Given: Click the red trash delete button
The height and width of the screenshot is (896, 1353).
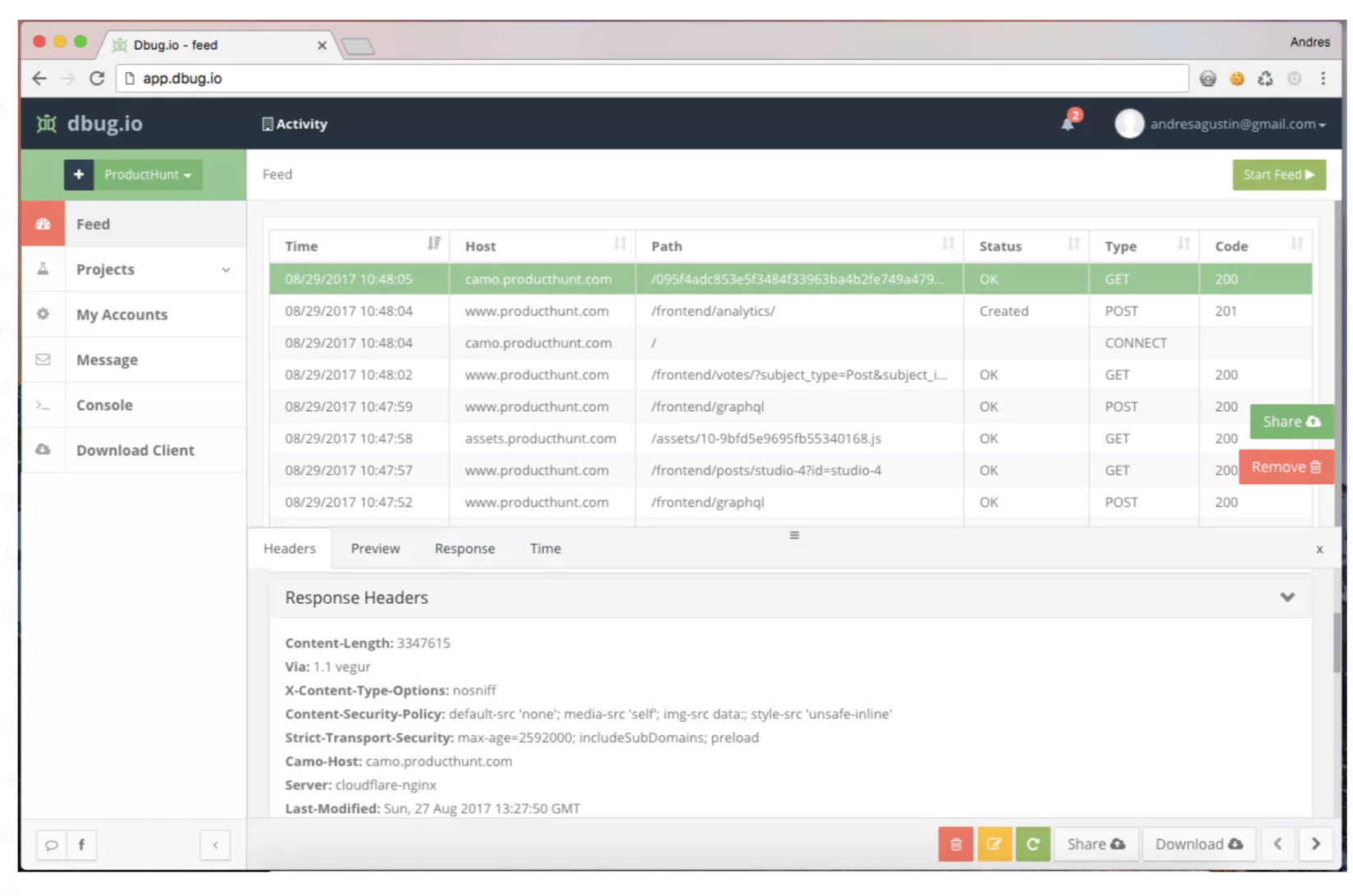Looking at the screenshot, I should point(956,844).
